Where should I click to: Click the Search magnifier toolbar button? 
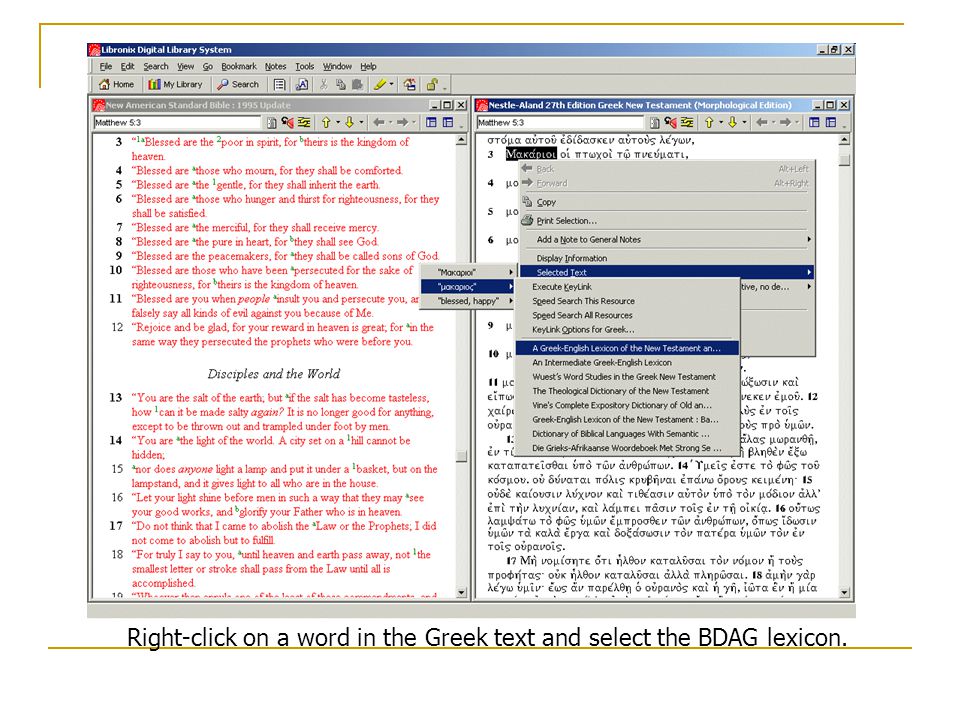point(239,84)
